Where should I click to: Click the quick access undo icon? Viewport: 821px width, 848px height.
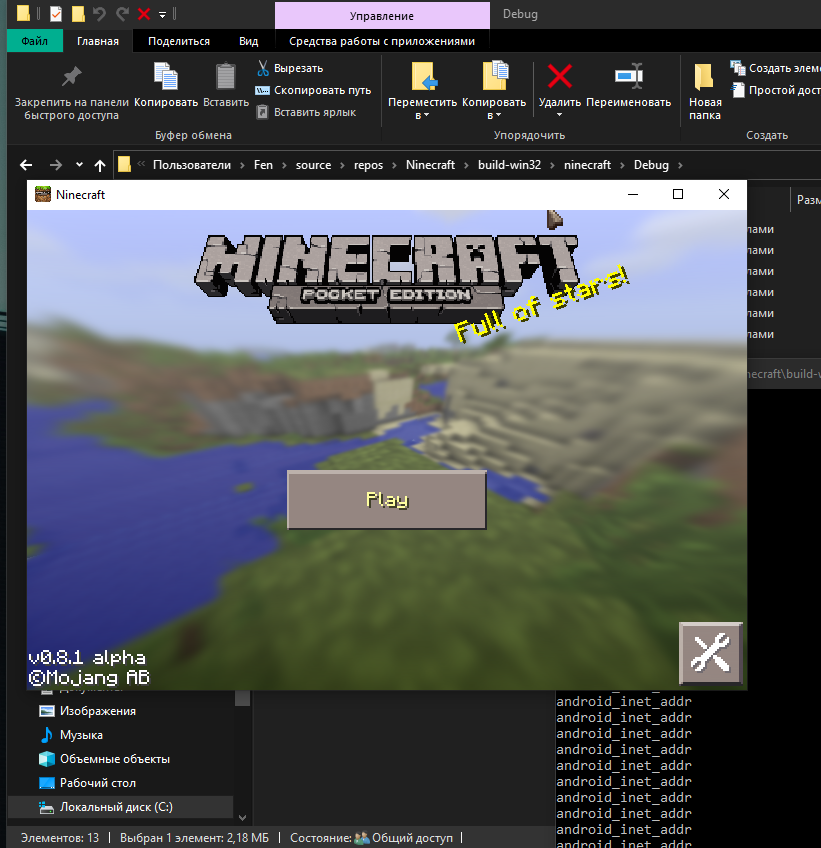pos(99,14)
